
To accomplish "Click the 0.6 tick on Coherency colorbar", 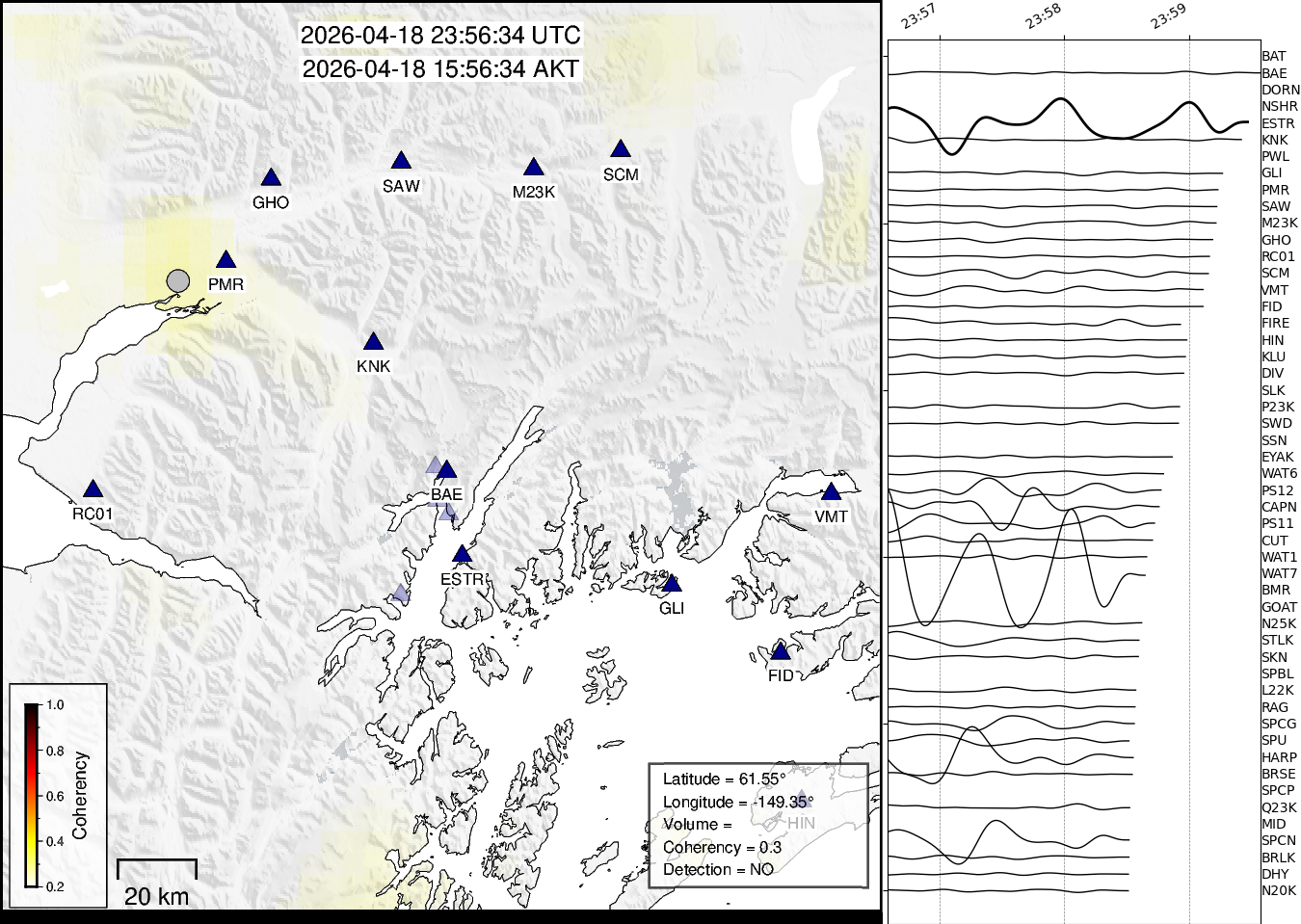I will coord(55,796).
